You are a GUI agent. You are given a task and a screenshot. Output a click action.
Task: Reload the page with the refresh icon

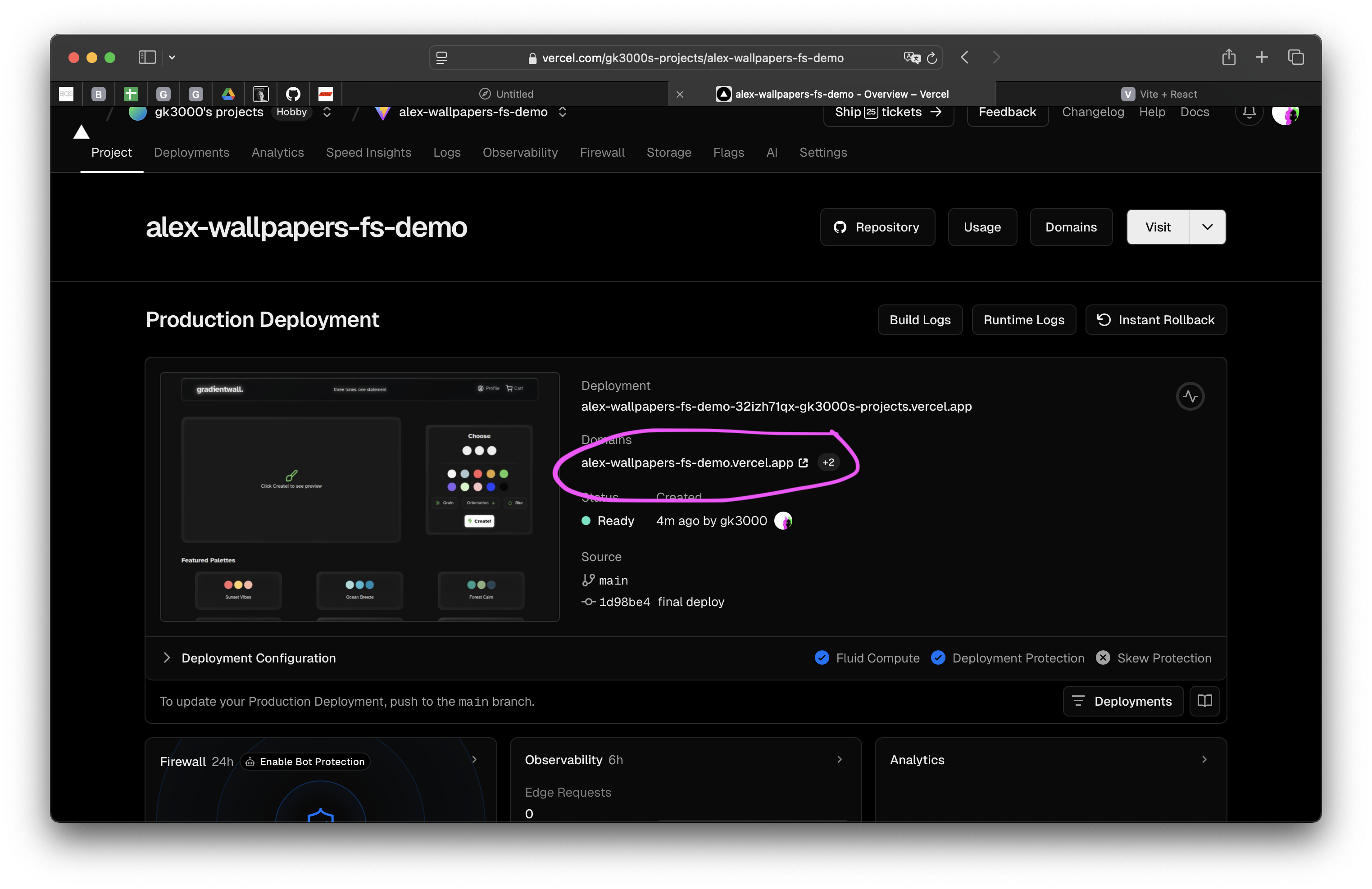(x=931, y=58)
